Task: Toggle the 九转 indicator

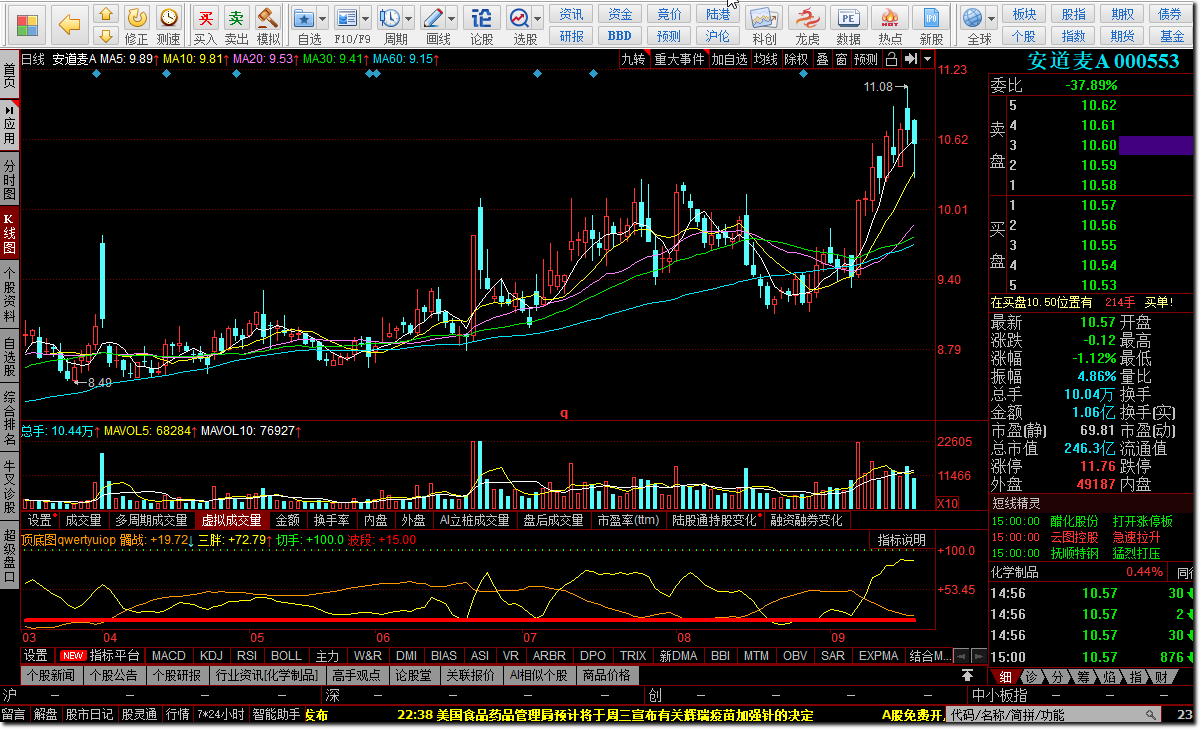Action: click(x=634, y=59)
